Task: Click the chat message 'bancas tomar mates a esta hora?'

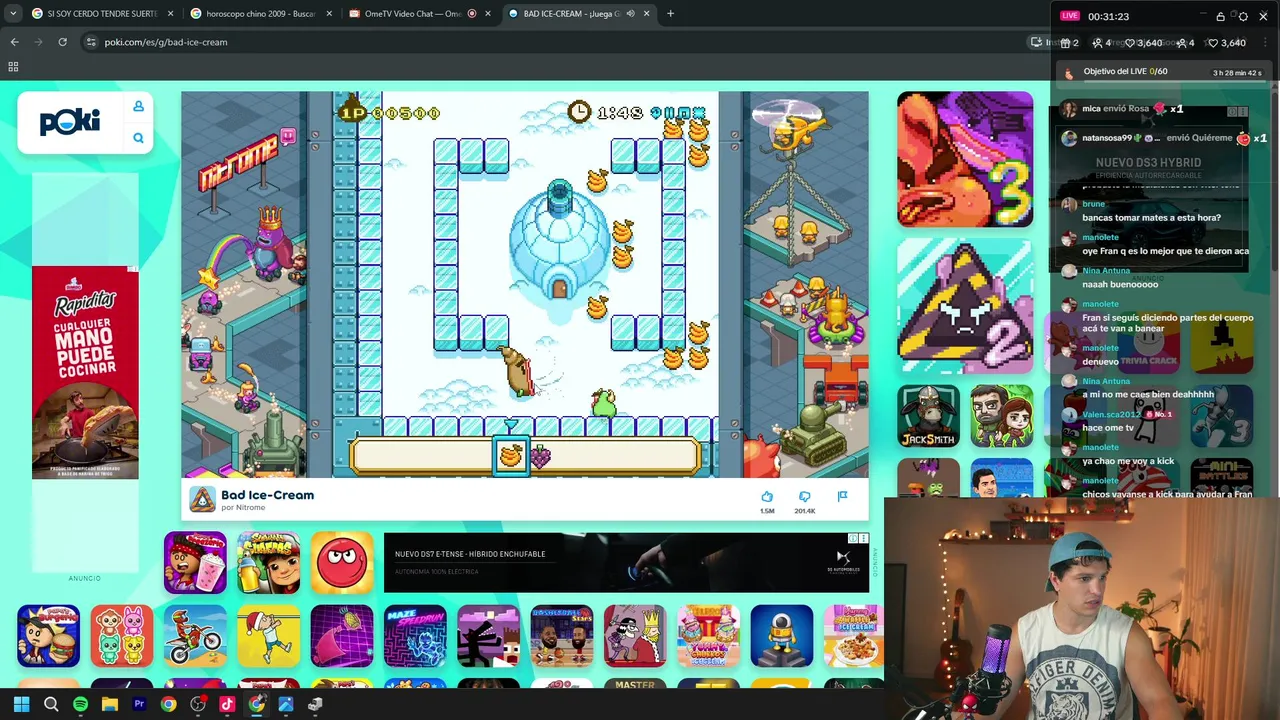Action: pyautogui.click(x=1151, y=217)
